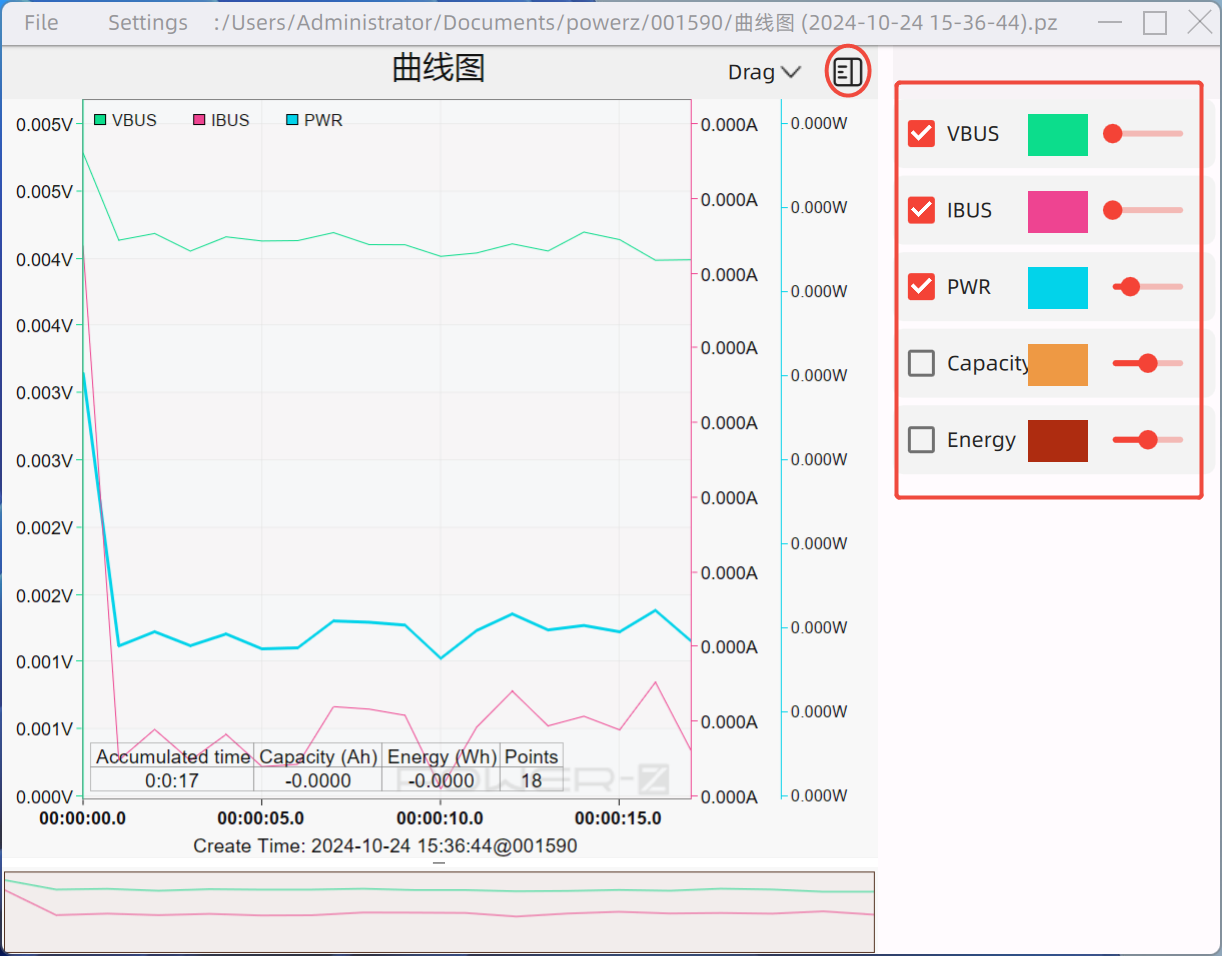Toggle the side panel layout icon
This screenshot has height=956, width=1222.
pos(848,72)
